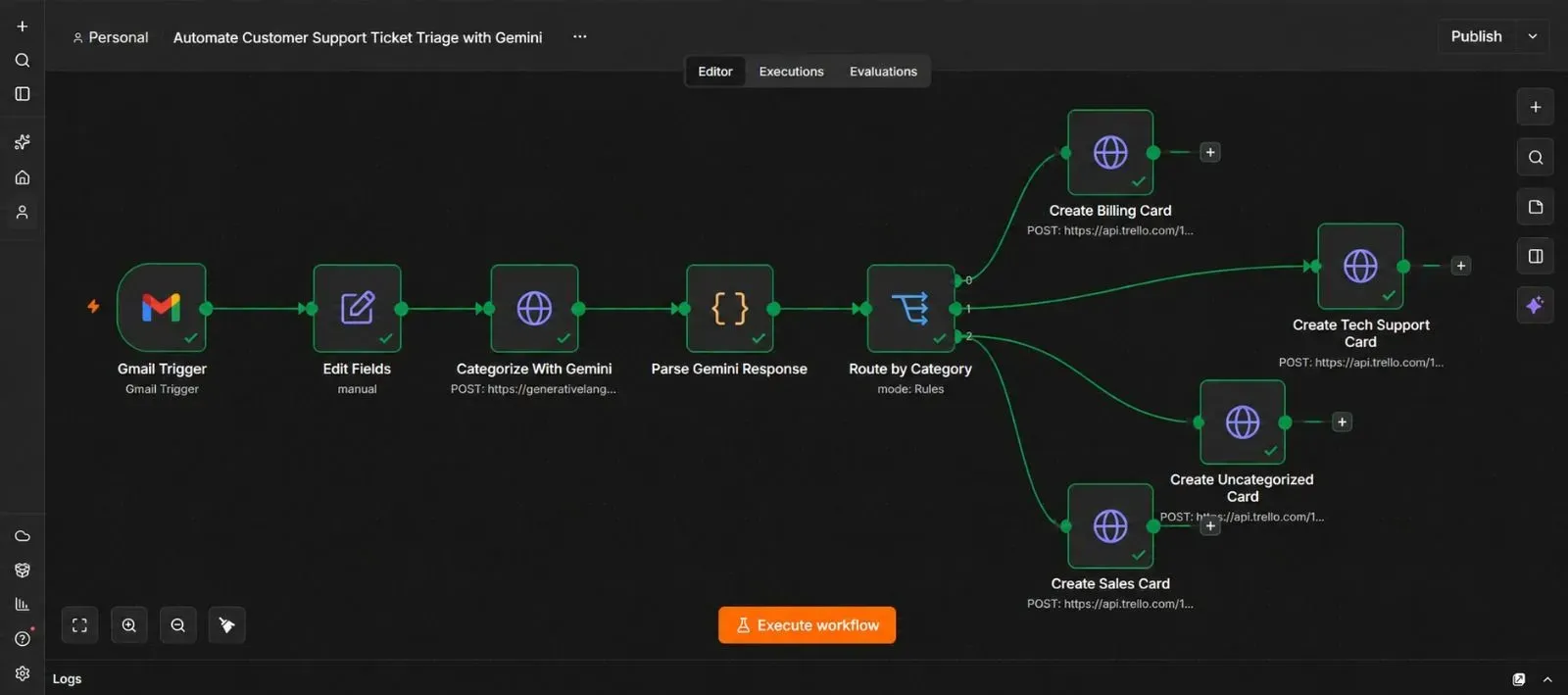Zoom out on the canvas
The height and width of the screenshot is (695, 1568).
177,625
